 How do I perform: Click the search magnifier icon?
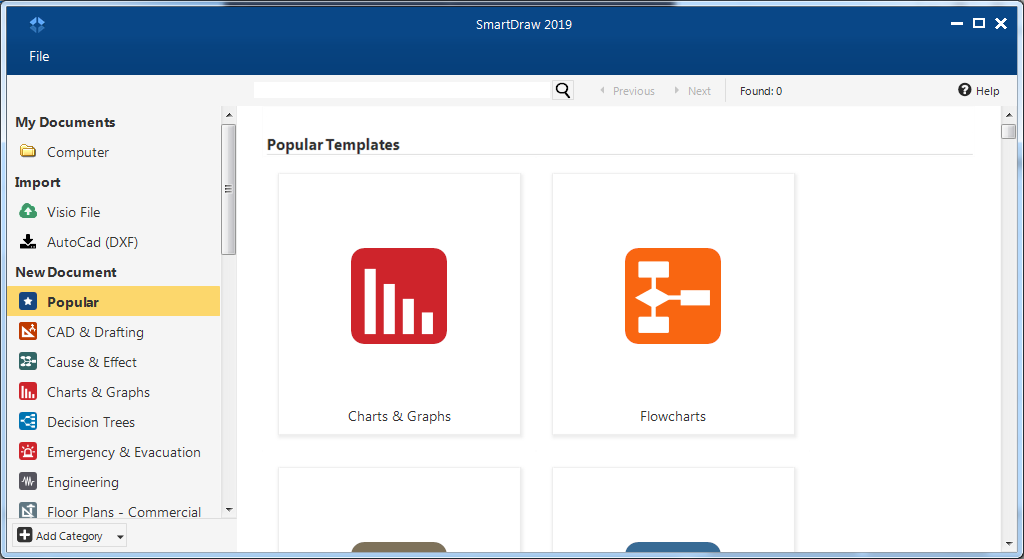point(562,90)
